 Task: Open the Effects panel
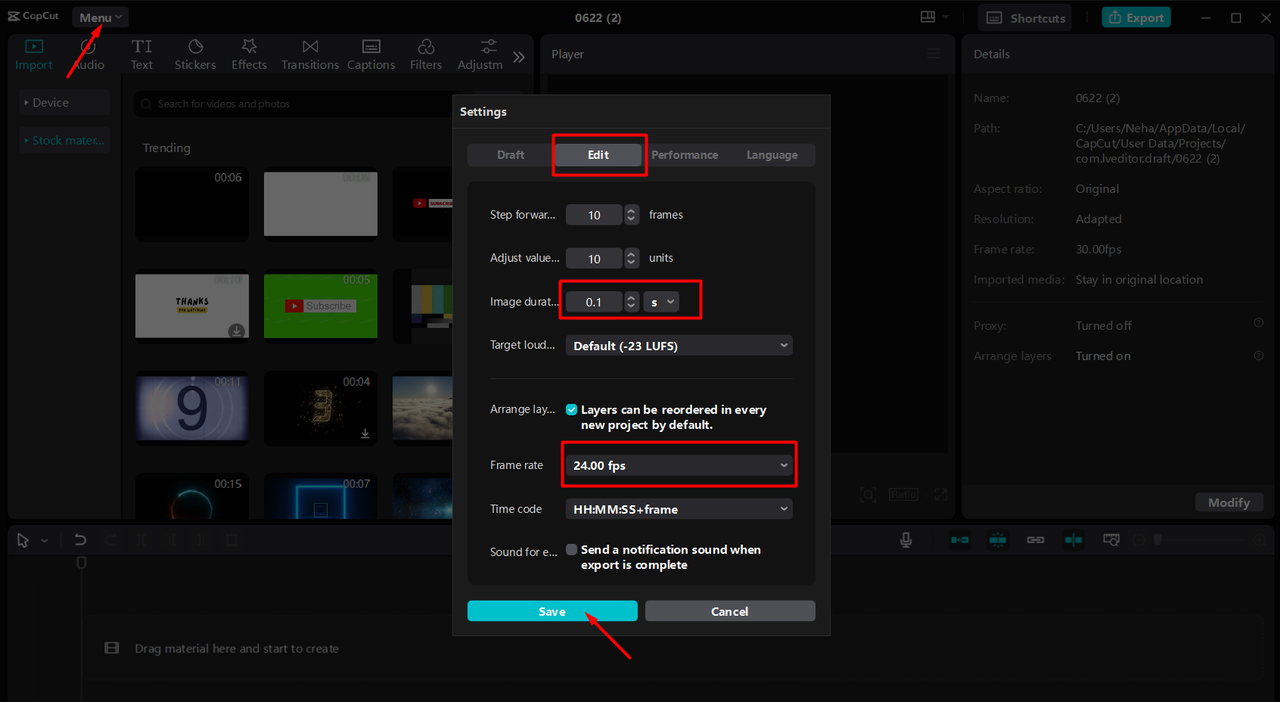pos(249,55)
